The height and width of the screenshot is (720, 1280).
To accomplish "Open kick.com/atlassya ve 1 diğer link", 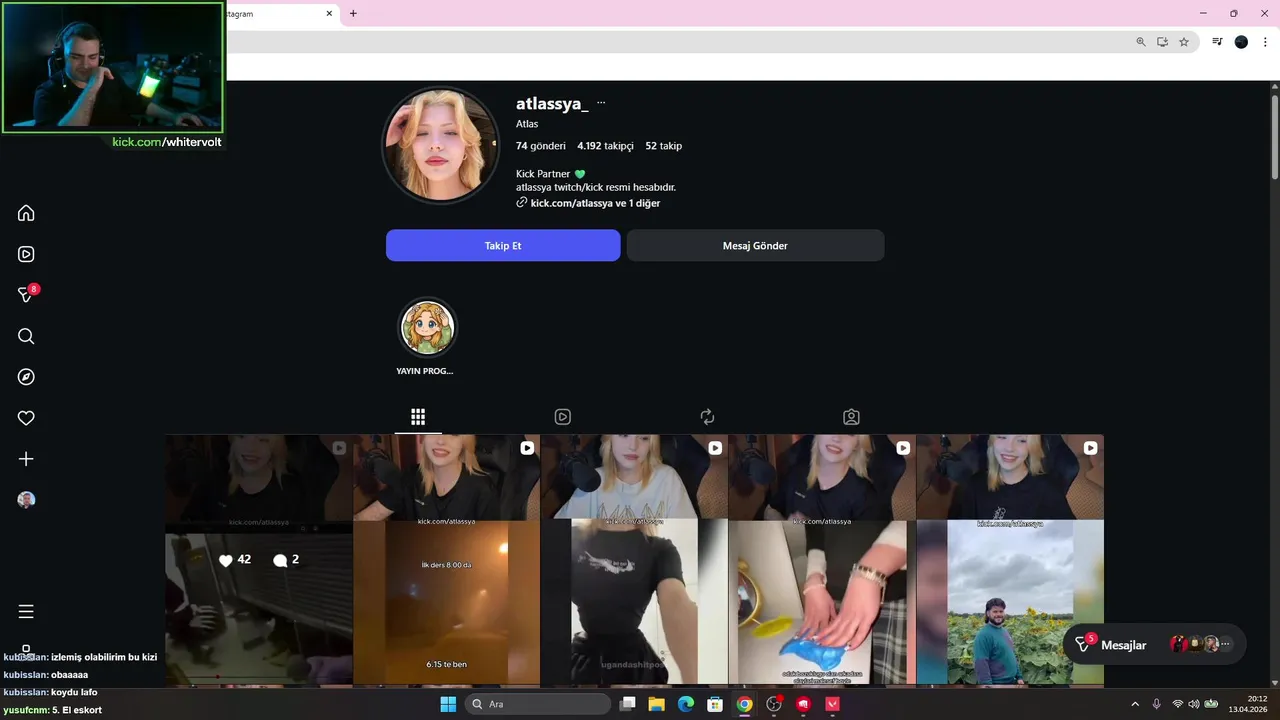I will (x=588, y=203).
